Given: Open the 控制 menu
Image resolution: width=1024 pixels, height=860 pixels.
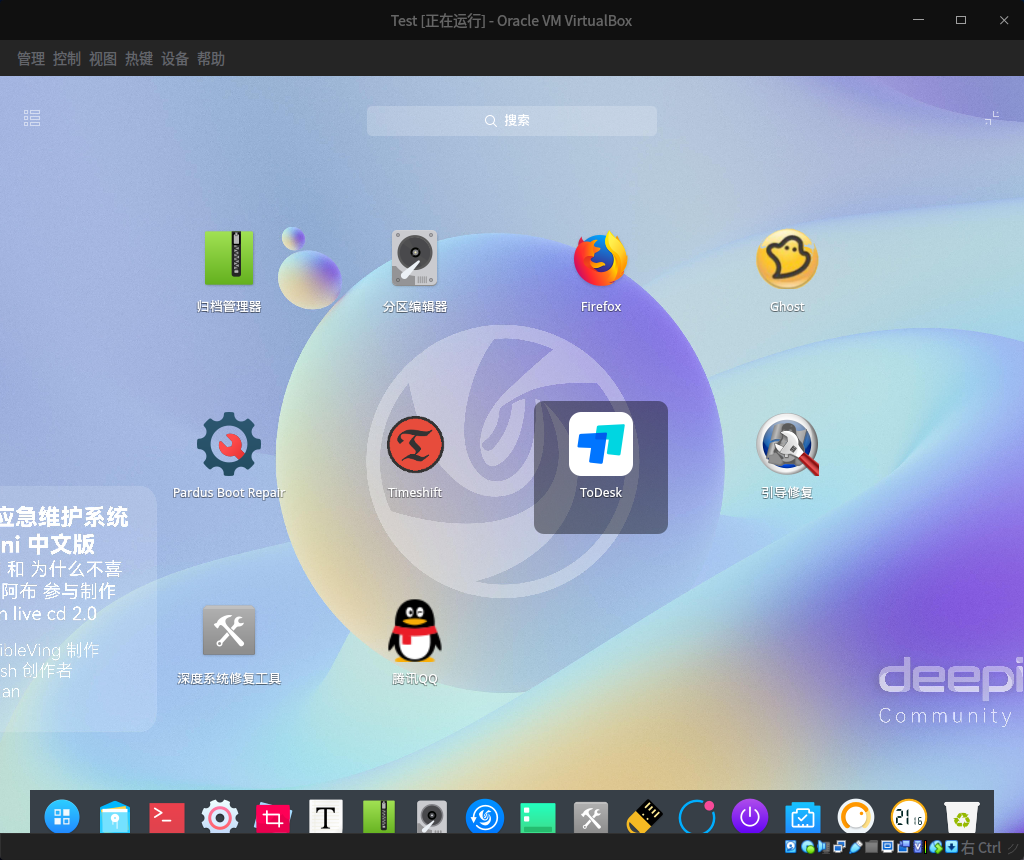Looking at the screenshot, I should coord(67,59).
